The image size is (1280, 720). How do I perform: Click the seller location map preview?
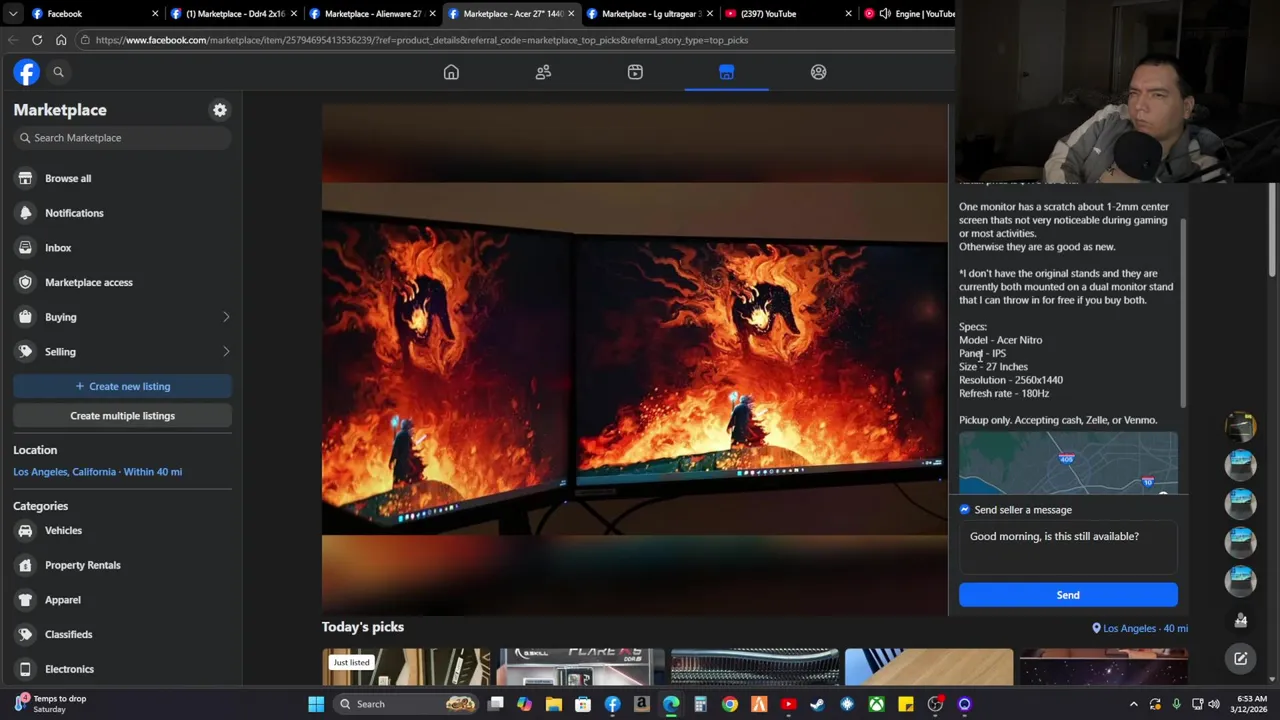click(x=1068, y=463)
